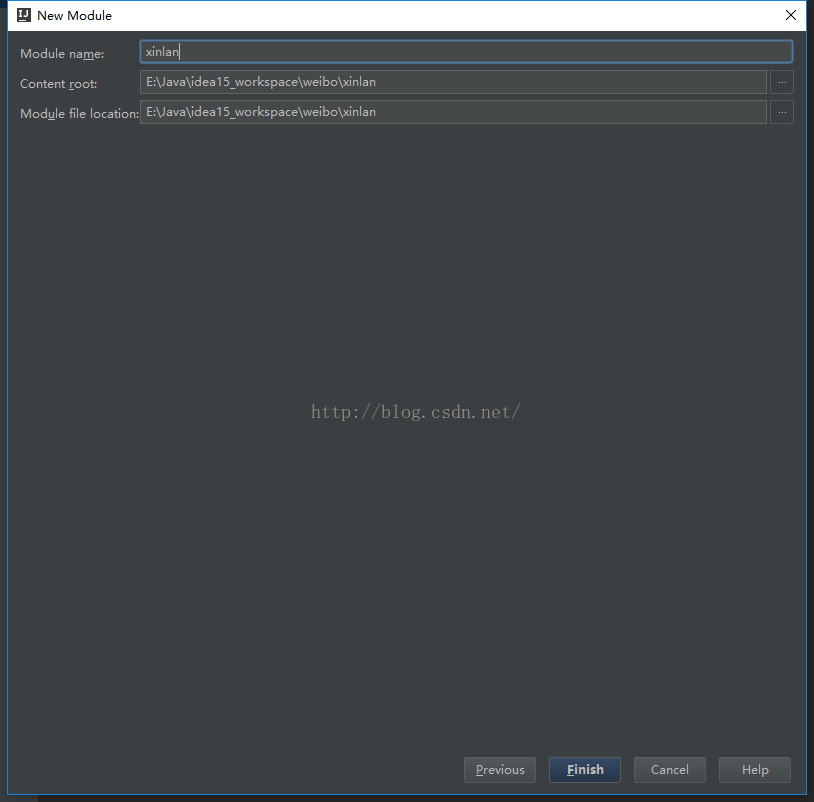Click the Content root label

59,84
